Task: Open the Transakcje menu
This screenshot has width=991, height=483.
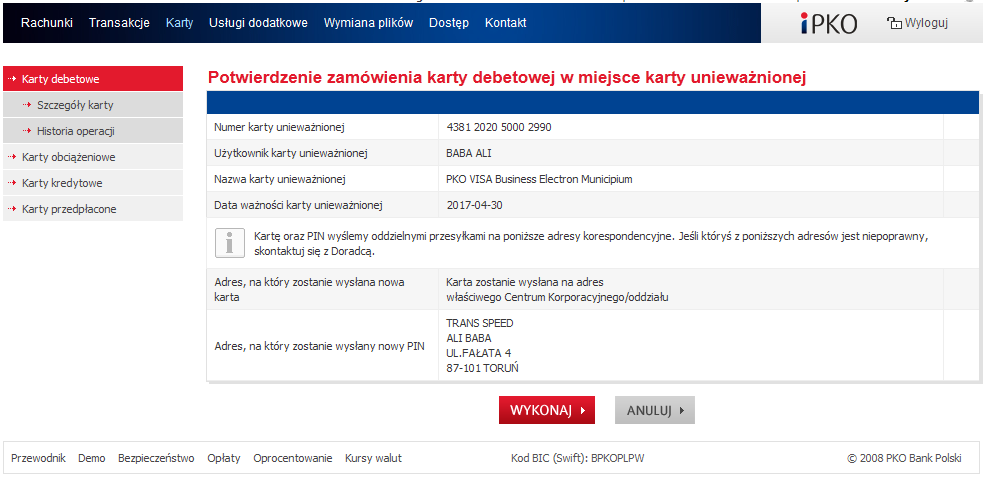Action: pyautogui.click(x=119, y=23)
